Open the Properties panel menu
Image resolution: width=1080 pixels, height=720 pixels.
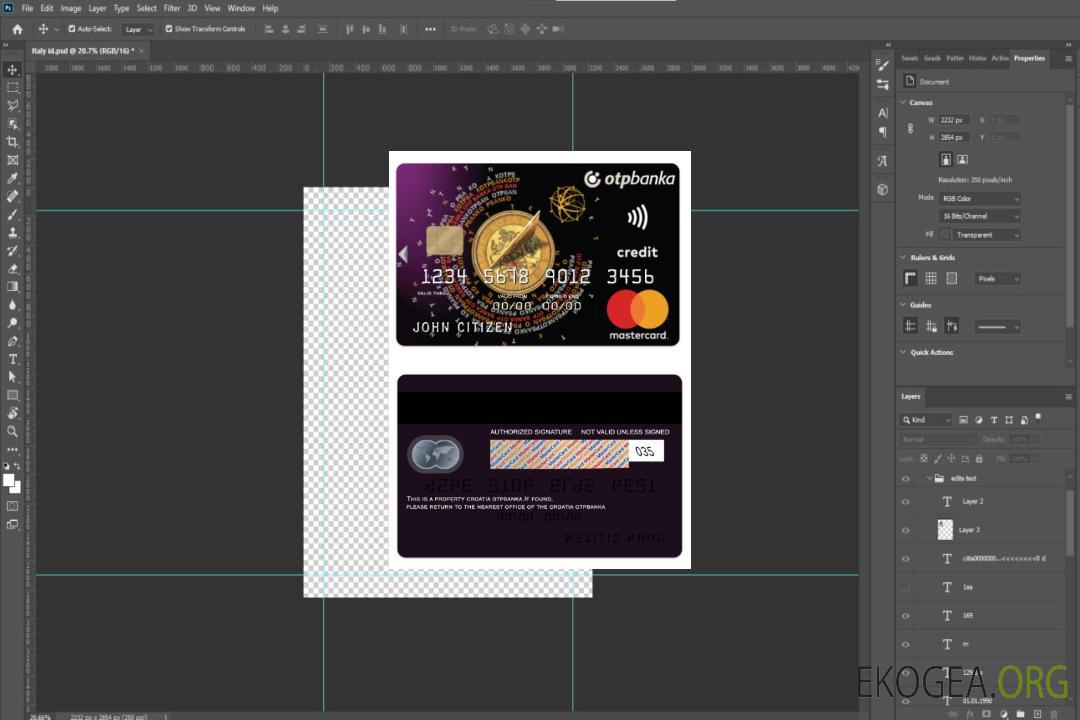(x=1068, y=59)
